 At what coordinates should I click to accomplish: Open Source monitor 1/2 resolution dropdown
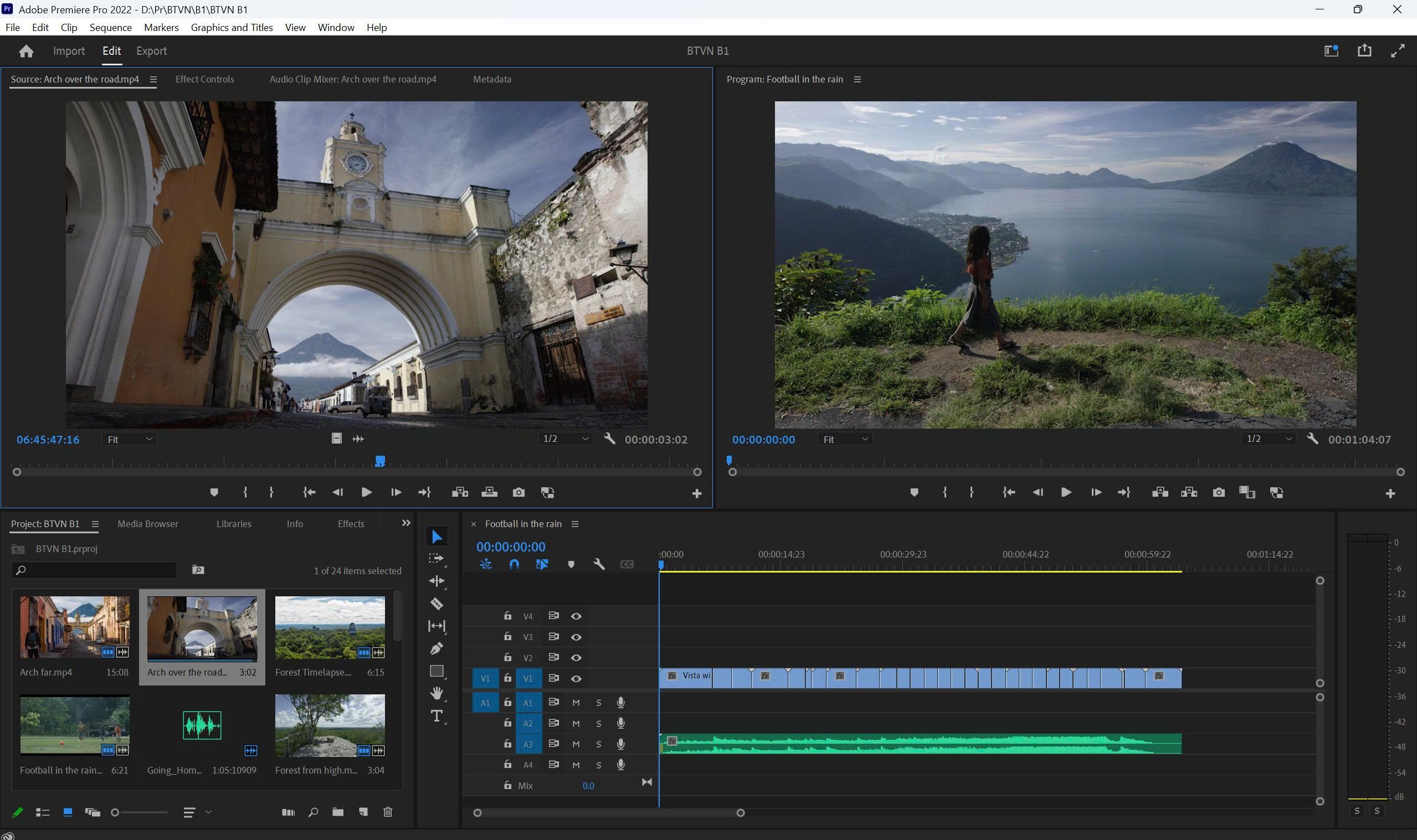(564, 439)
